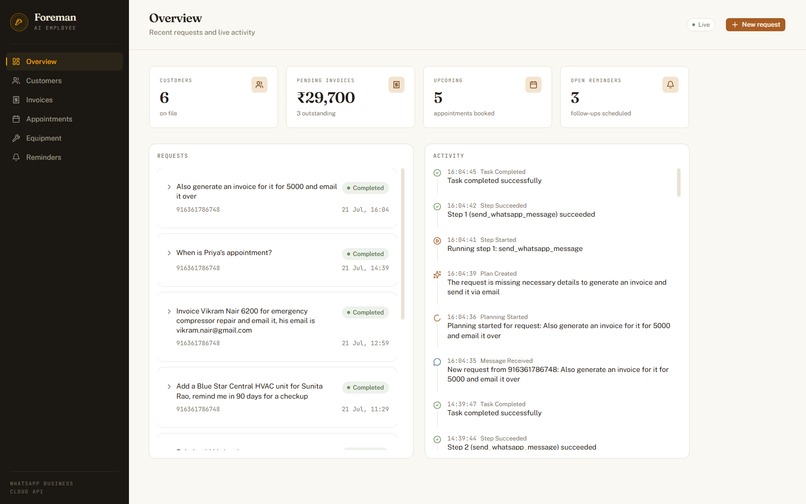Viewport: 806px width, 504px height.
Task: Click the Plan Created sparkle icon in Activity
Action: (x=437, y=275)
